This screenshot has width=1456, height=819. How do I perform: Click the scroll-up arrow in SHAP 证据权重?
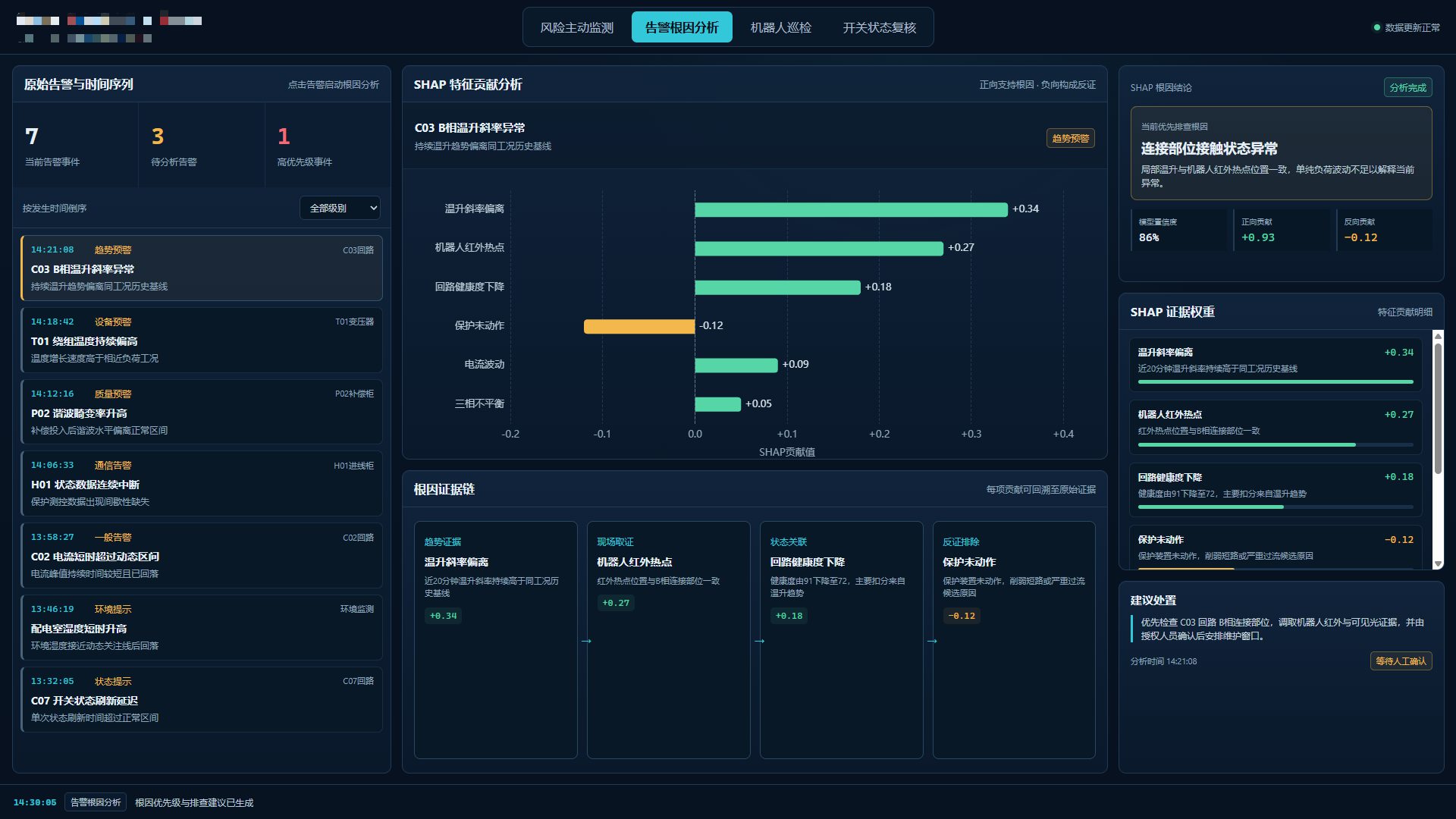pos(1438,336)
